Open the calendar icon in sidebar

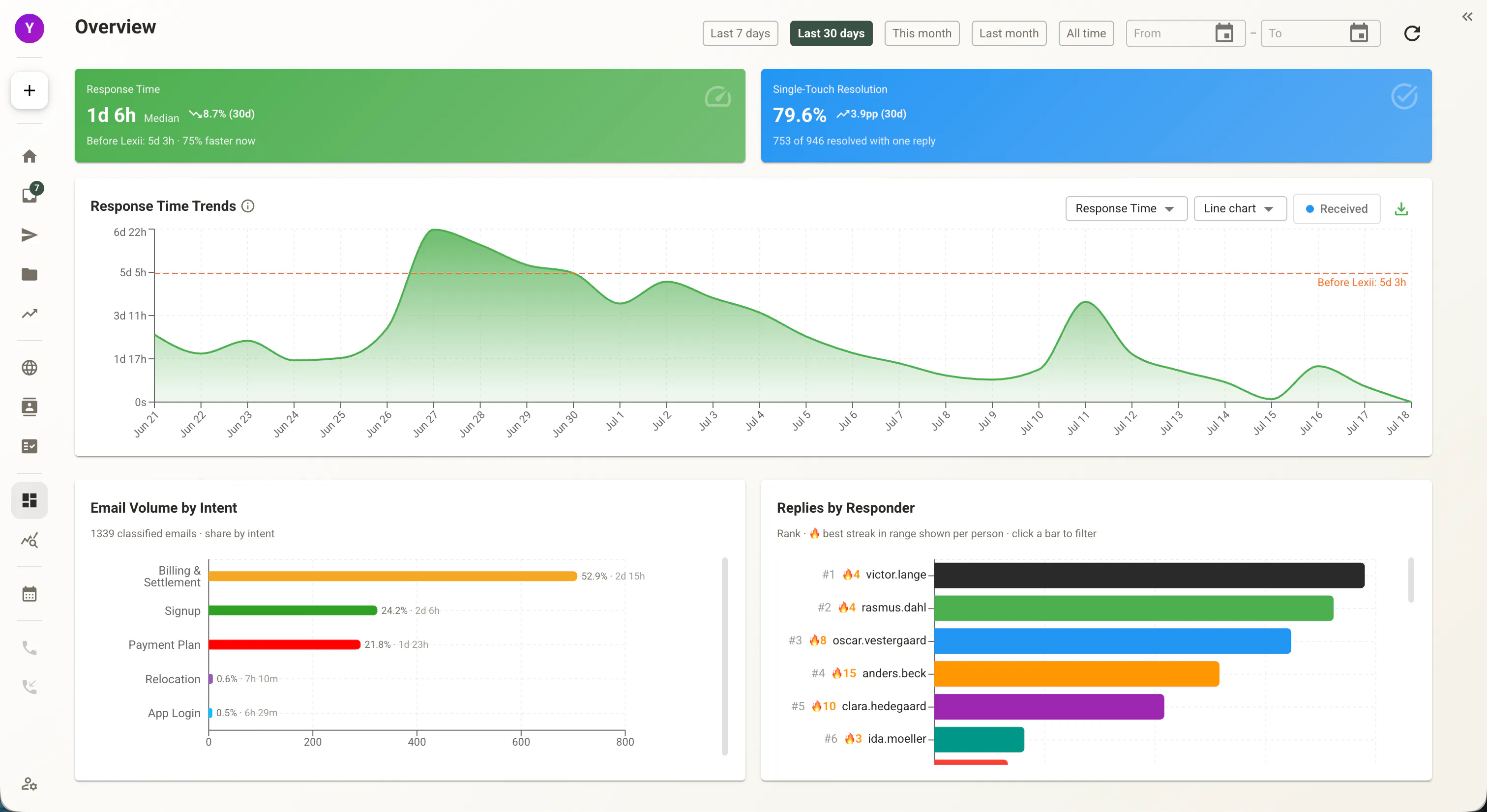(x=30, y=594)
